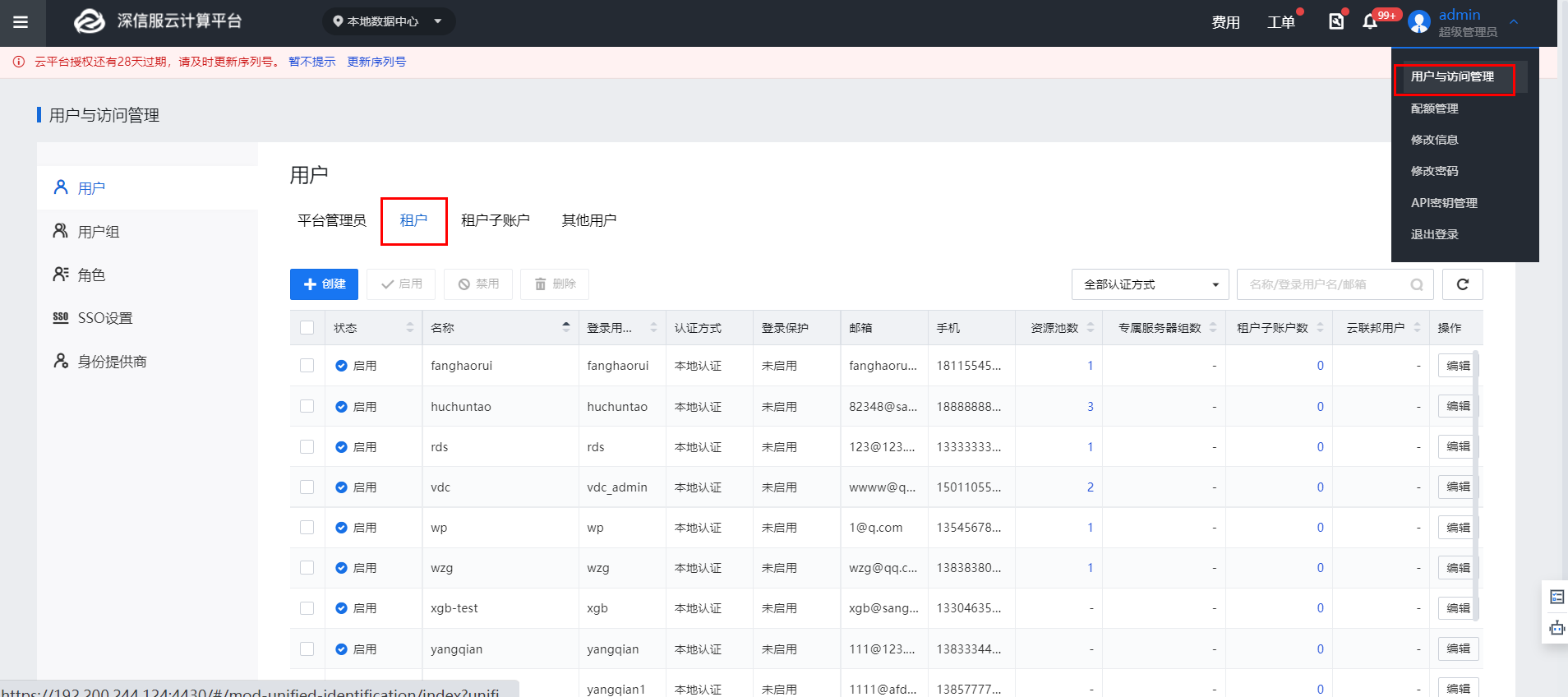1568x697 pixels.
Task: Click the 删除 toolbar button
Action: (x=555, y=284)
